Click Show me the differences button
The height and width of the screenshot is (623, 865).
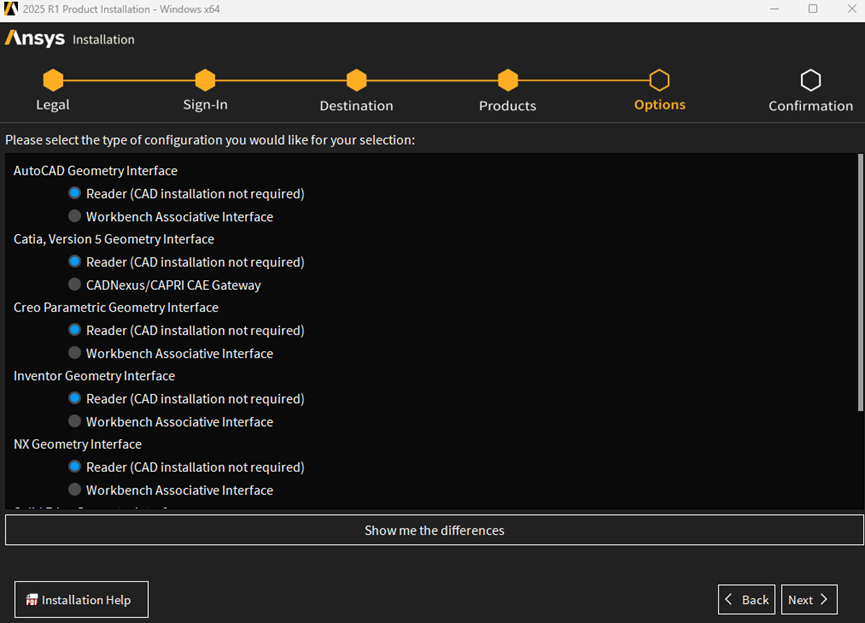click(x=434, y=530)
